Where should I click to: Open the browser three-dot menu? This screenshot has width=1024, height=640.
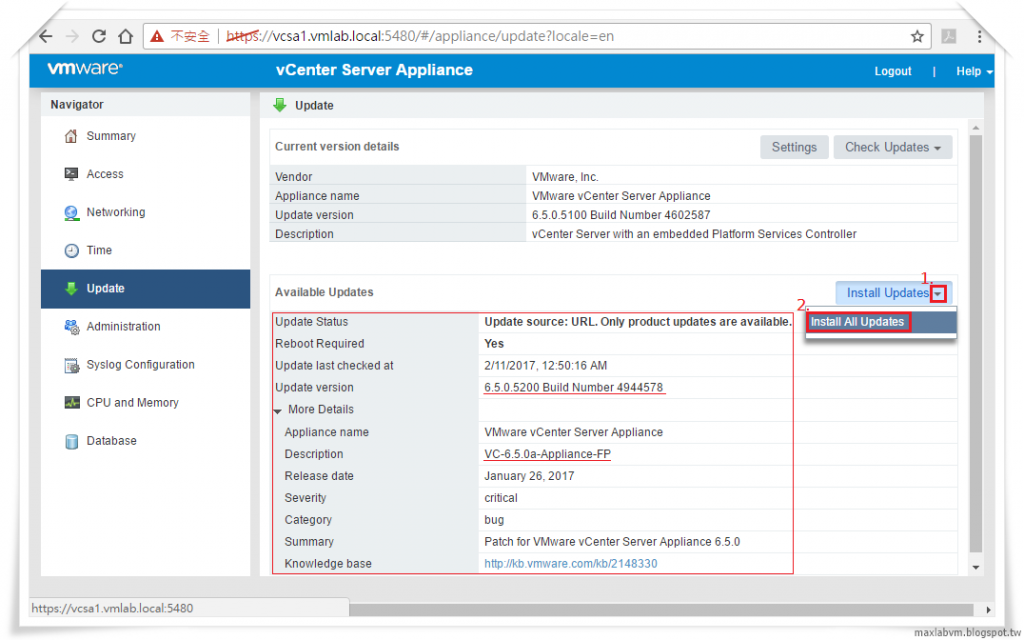[x=979, y=37]
